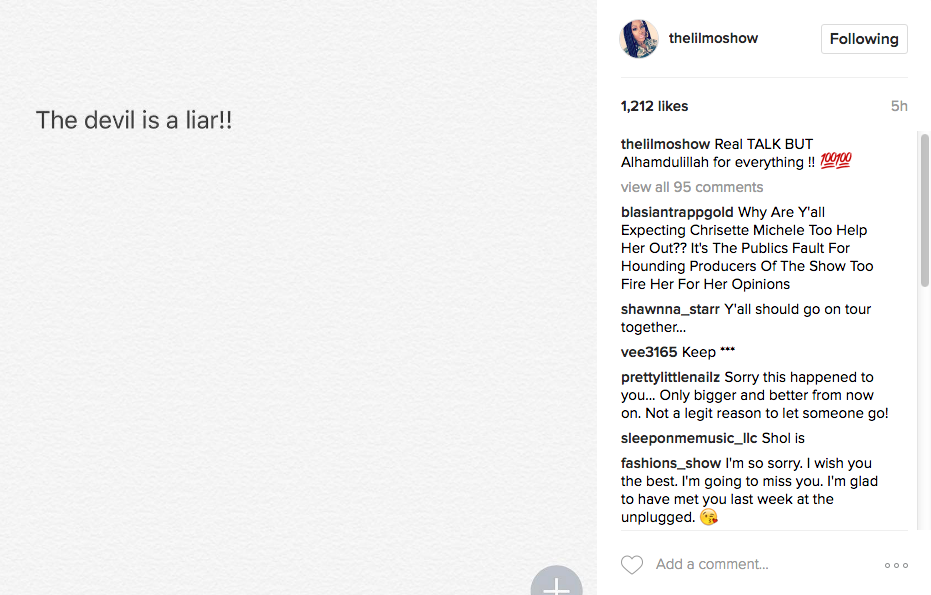The image size is (931, 595).
Task: Click the 100 emoji in the caption
Action: click(835, 162)
